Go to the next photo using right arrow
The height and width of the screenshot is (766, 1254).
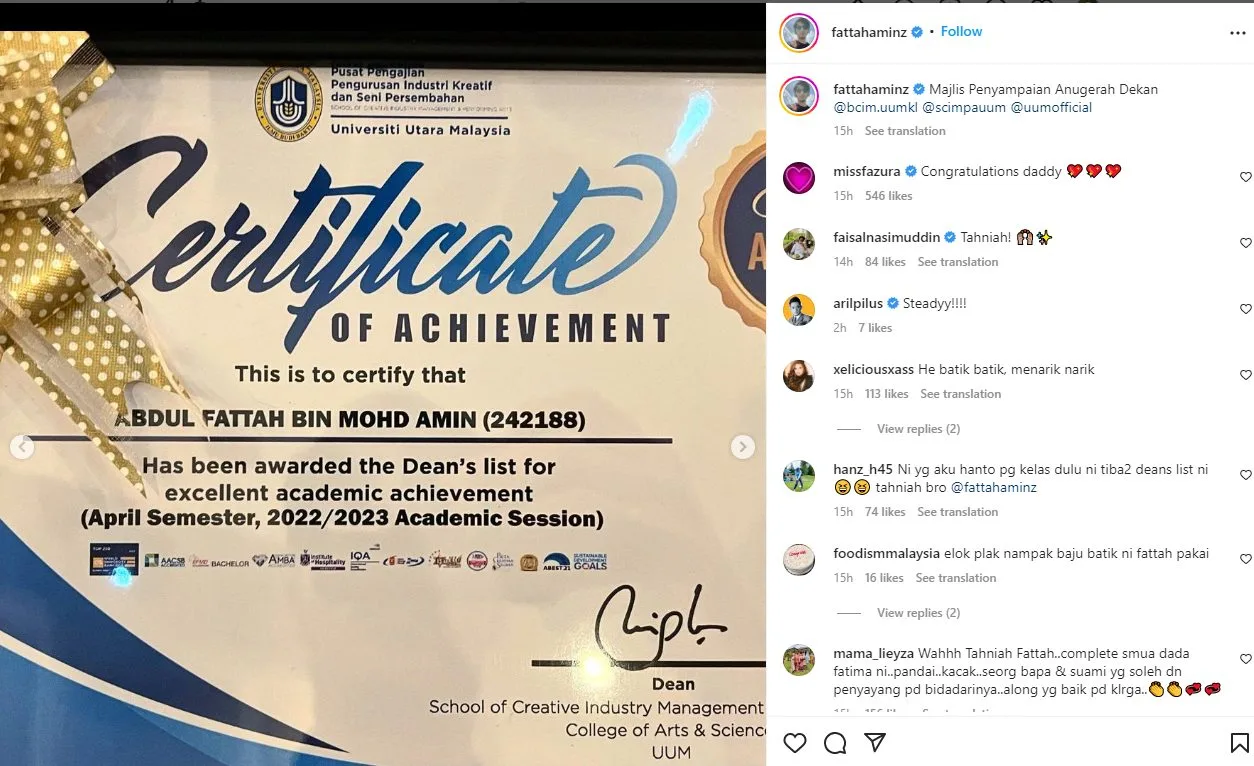(x=742, y=447)
